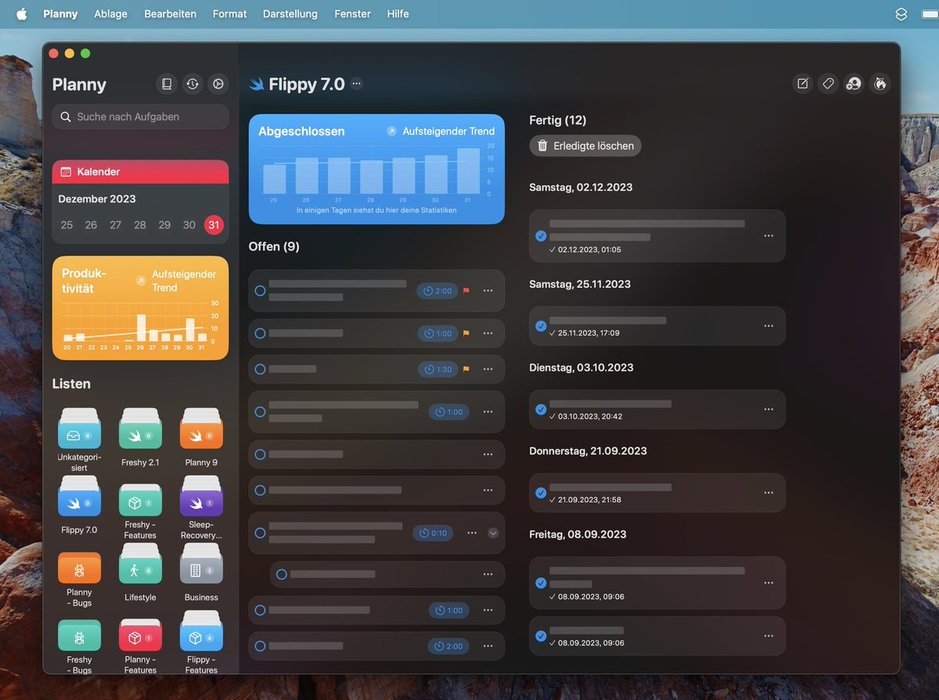Click the 1:30 timer badge
This screenshot has height=700, width=939.
[x=438, y=369]
